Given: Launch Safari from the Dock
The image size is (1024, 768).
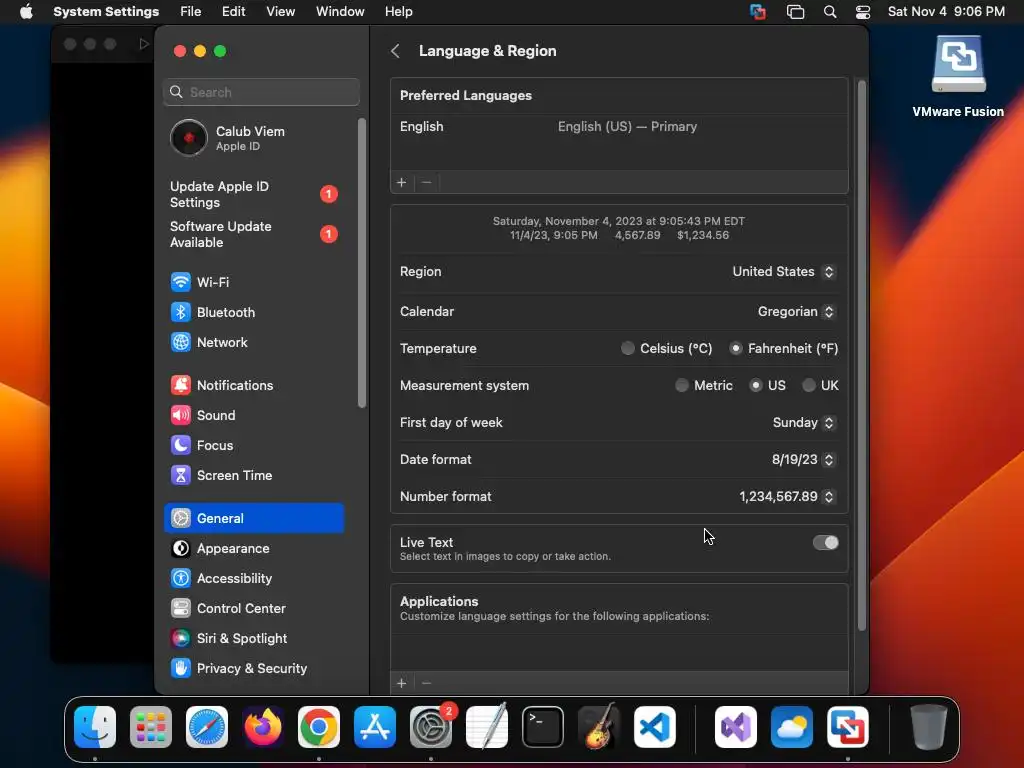Looking at the screenshot, I should (207, 727).
